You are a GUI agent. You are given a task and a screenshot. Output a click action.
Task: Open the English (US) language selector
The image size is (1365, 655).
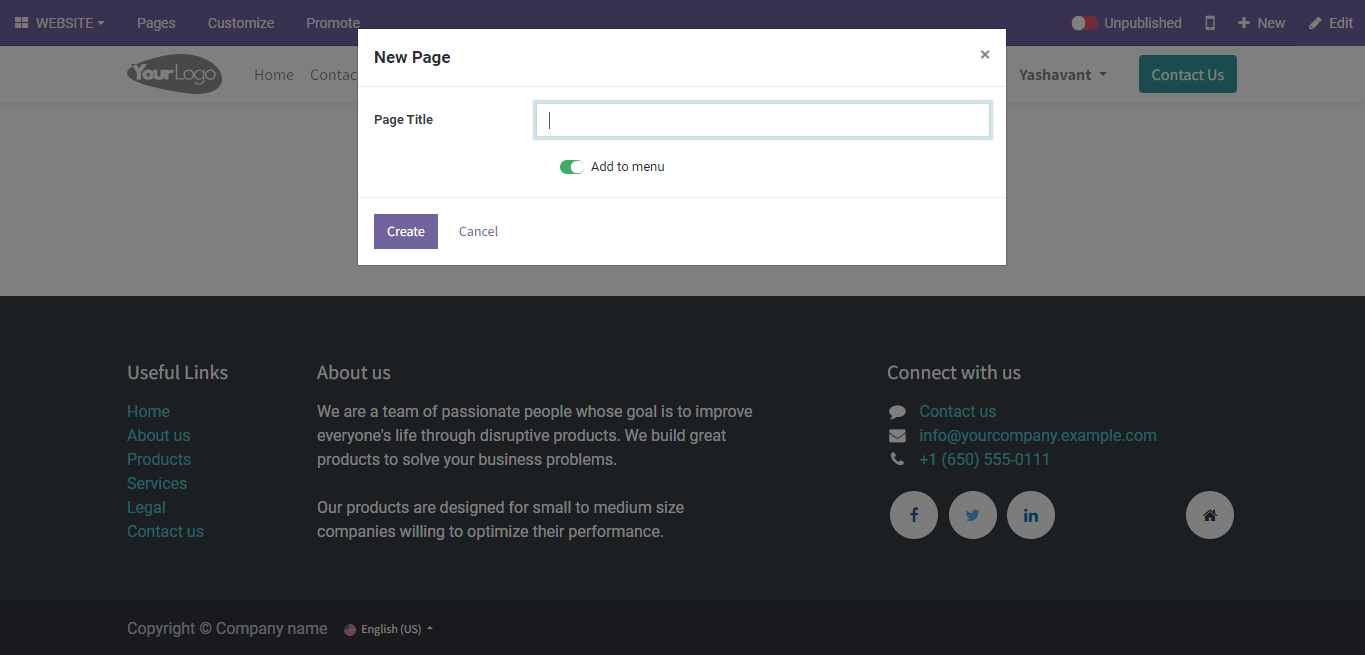390,629
